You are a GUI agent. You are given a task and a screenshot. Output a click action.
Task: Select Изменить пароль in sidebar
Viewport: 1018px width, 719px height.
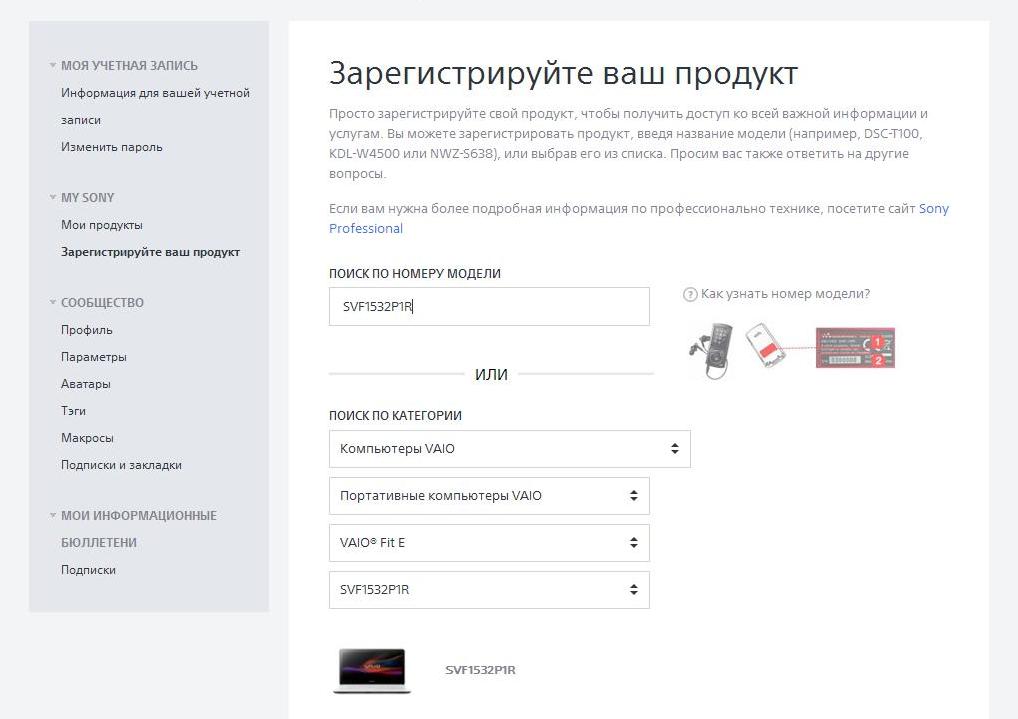(x=112, y=147)
